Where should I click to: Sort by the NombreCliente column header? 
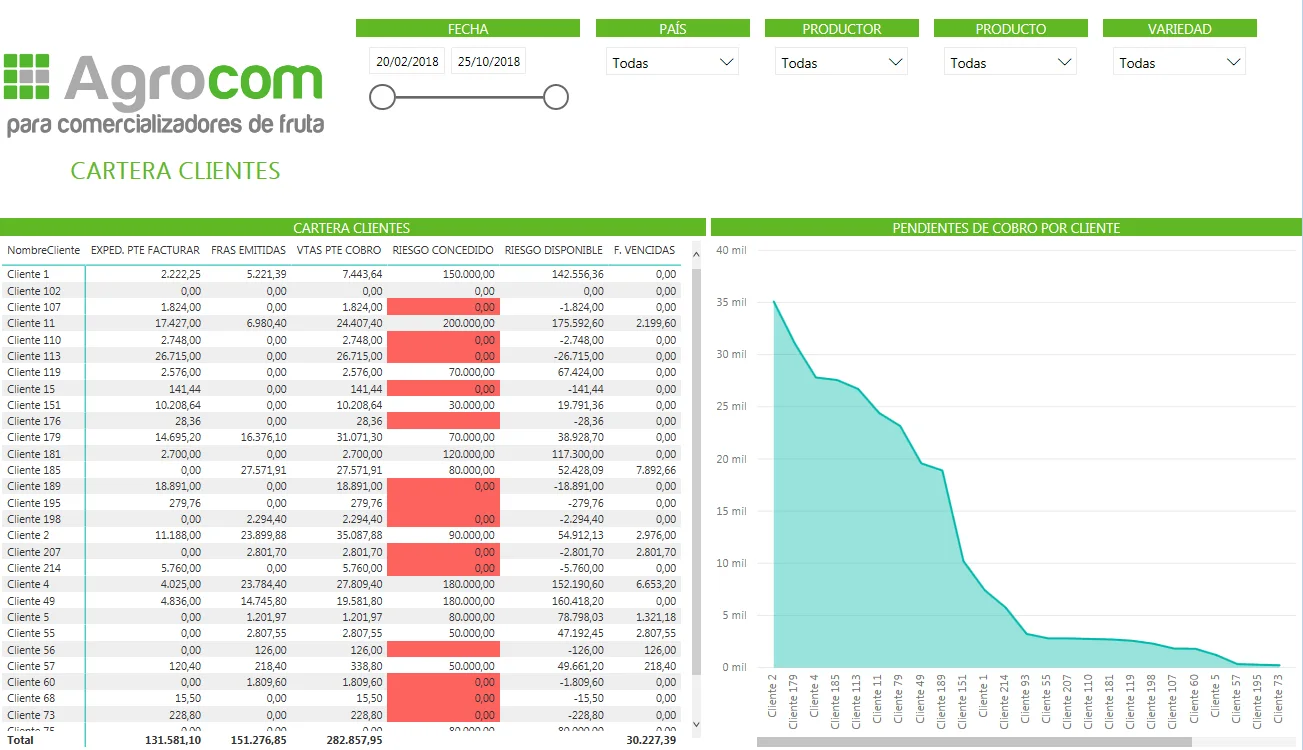[x=43, y=250]
